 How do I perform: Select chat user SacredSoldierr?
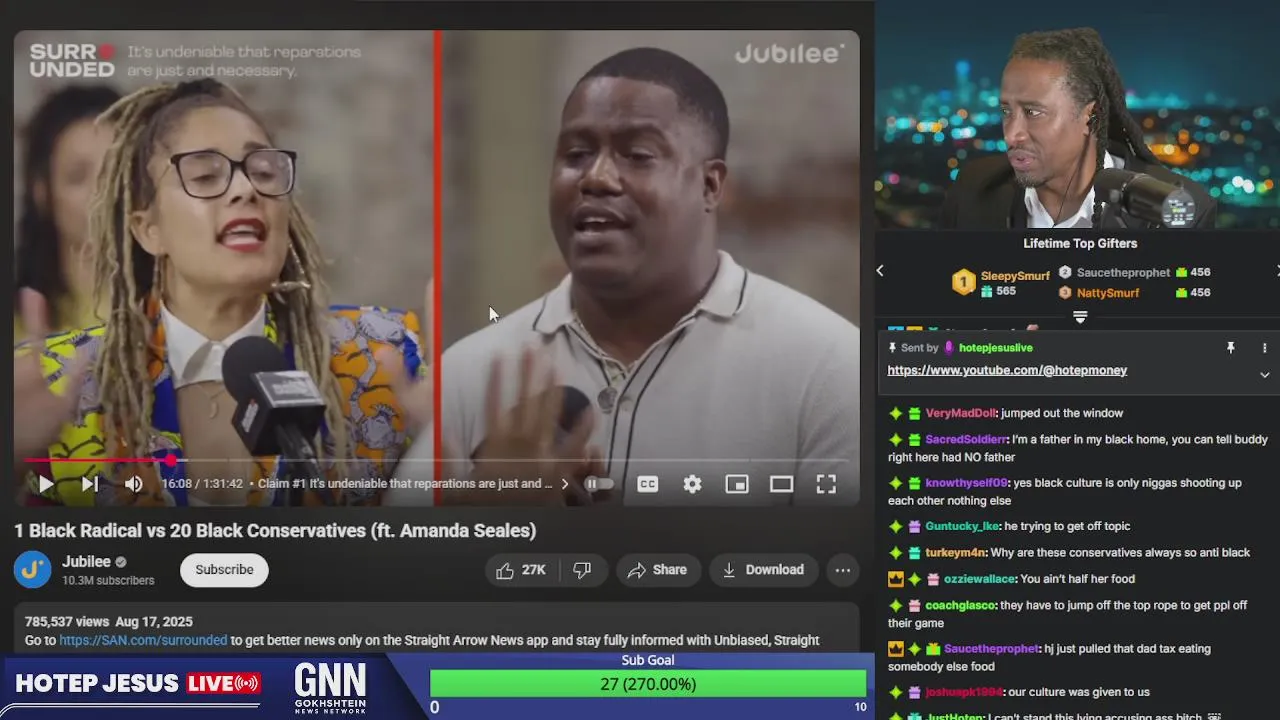(x=966, y=439)
